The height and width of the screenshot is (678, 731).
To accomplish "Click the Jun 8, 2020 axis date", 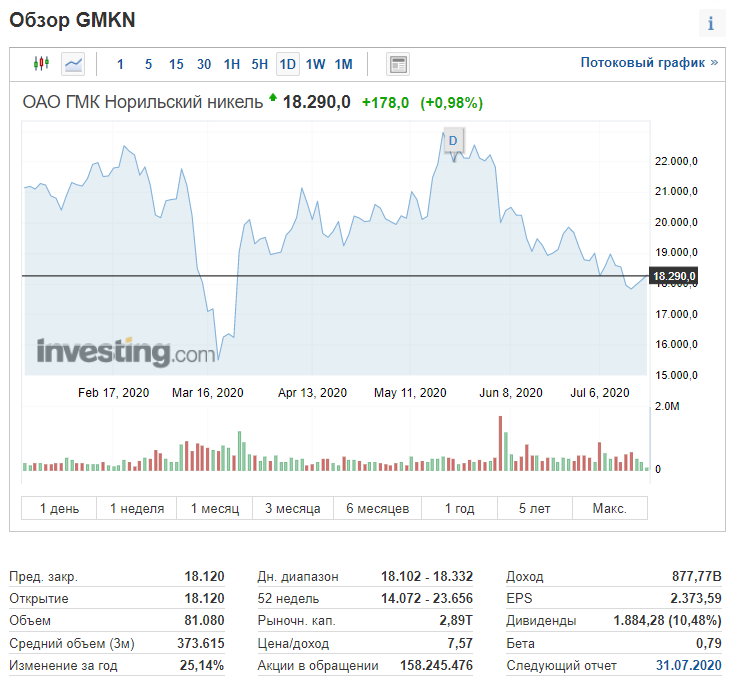I will coord(511,393).
